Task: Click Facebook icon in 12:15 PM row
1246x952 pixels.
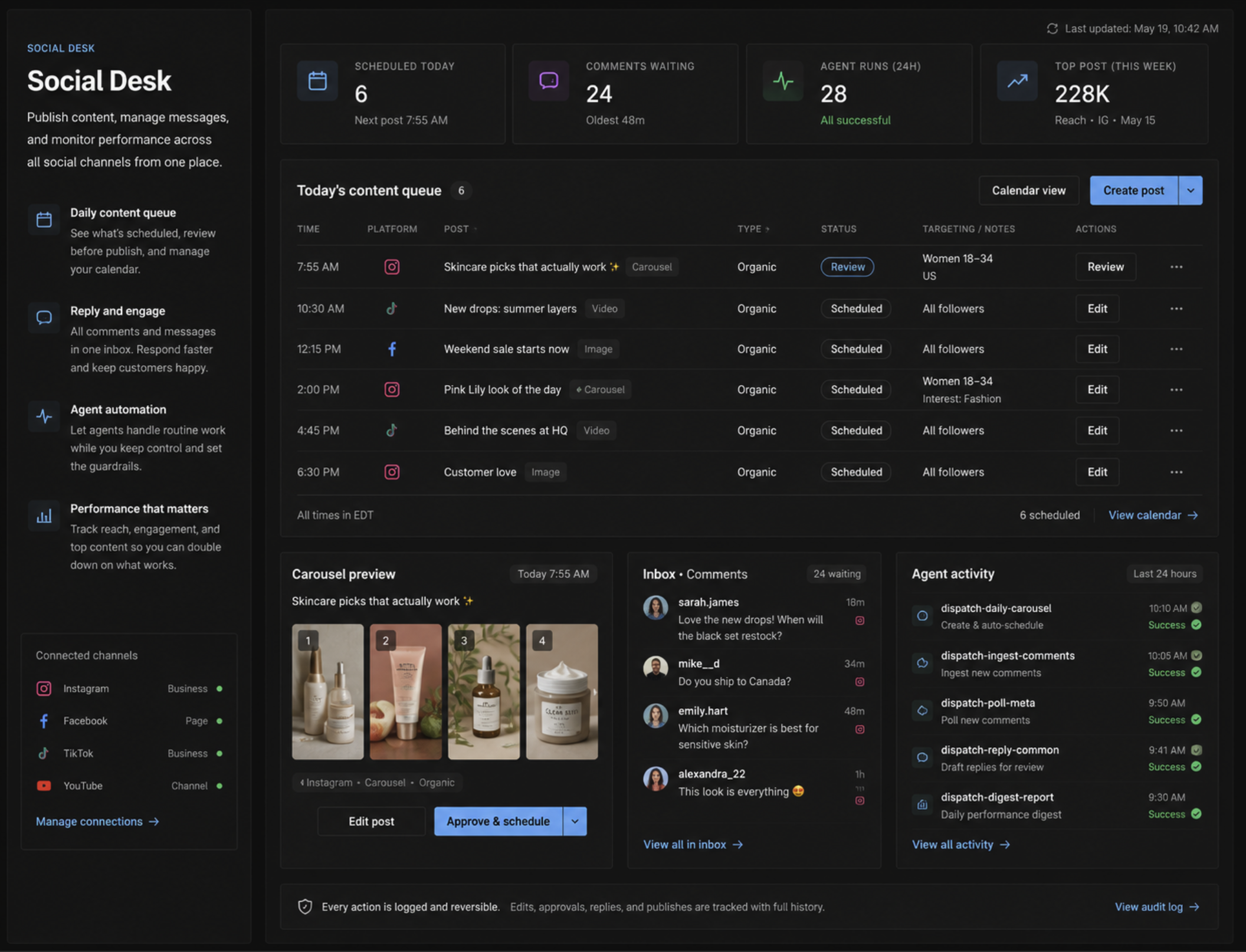Action: point(392,349)
